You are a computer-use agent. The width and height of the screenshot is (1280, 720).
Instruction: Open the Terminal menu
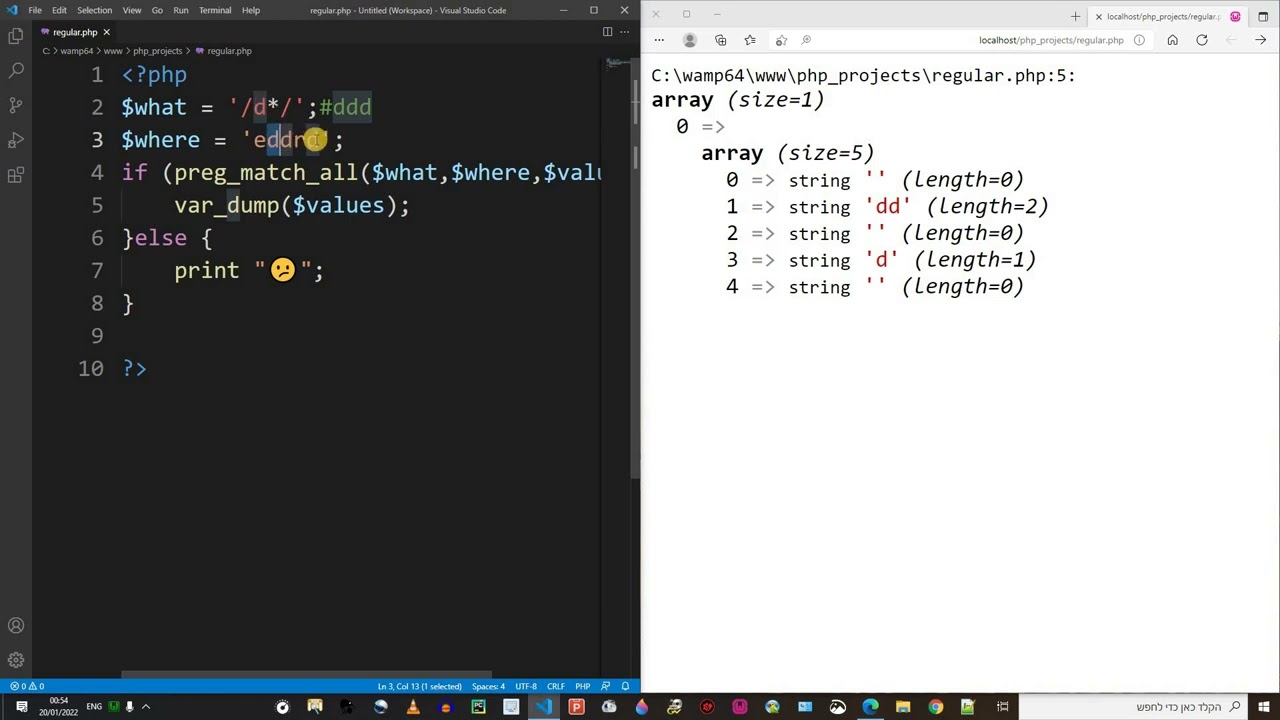click(x=215, y=10)
